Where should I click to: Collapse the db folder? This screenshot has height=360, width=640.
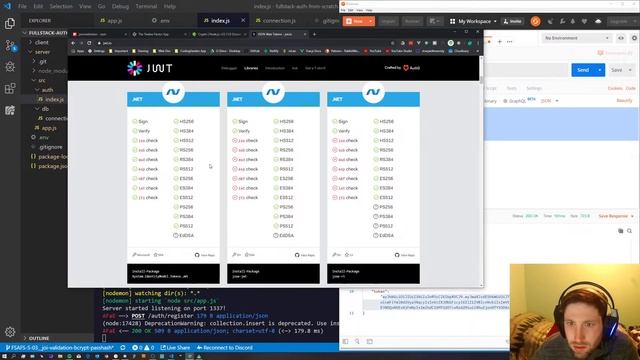point(37,109)
